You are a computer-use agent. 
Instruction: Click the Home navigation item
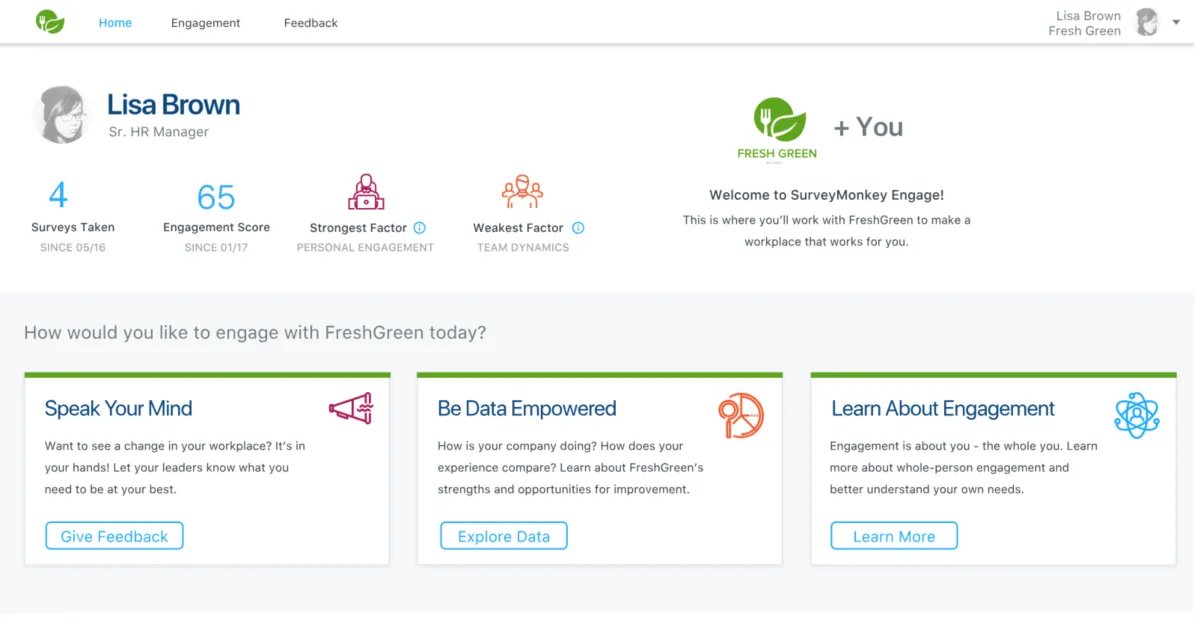(115, 22)
